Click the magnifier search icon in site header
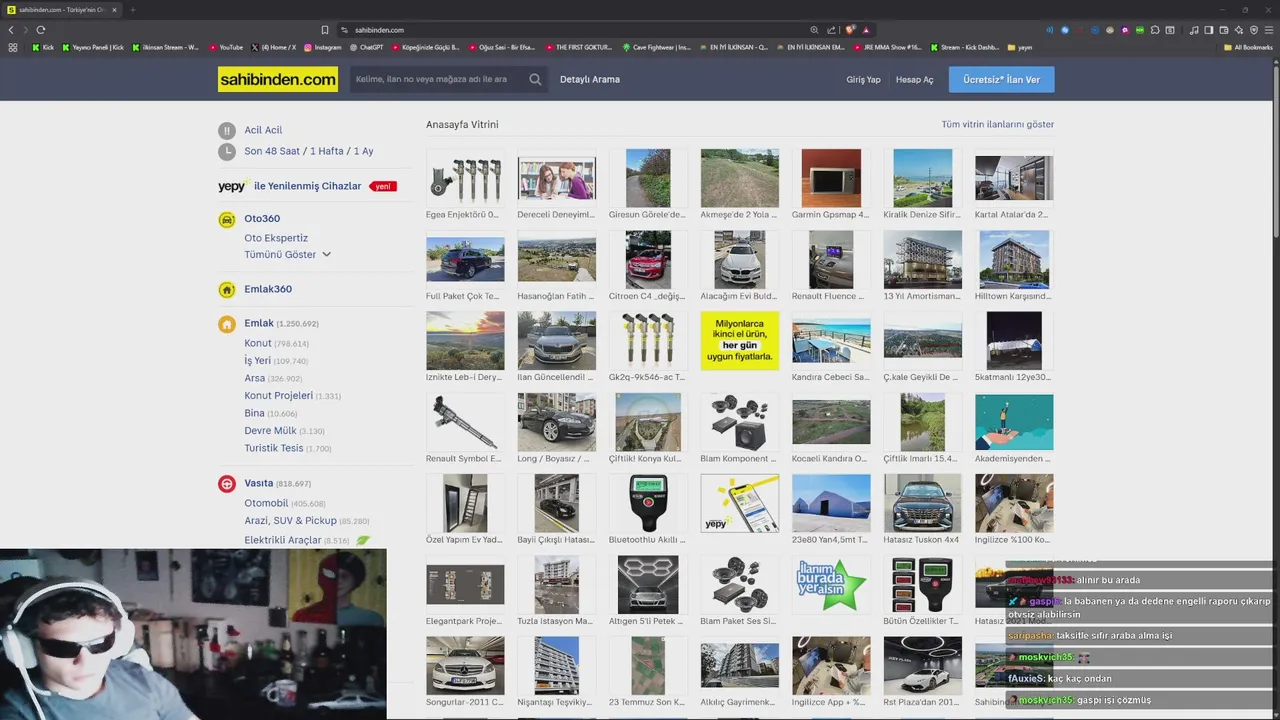Screen dimensions: 1280x720 (535, 79)
